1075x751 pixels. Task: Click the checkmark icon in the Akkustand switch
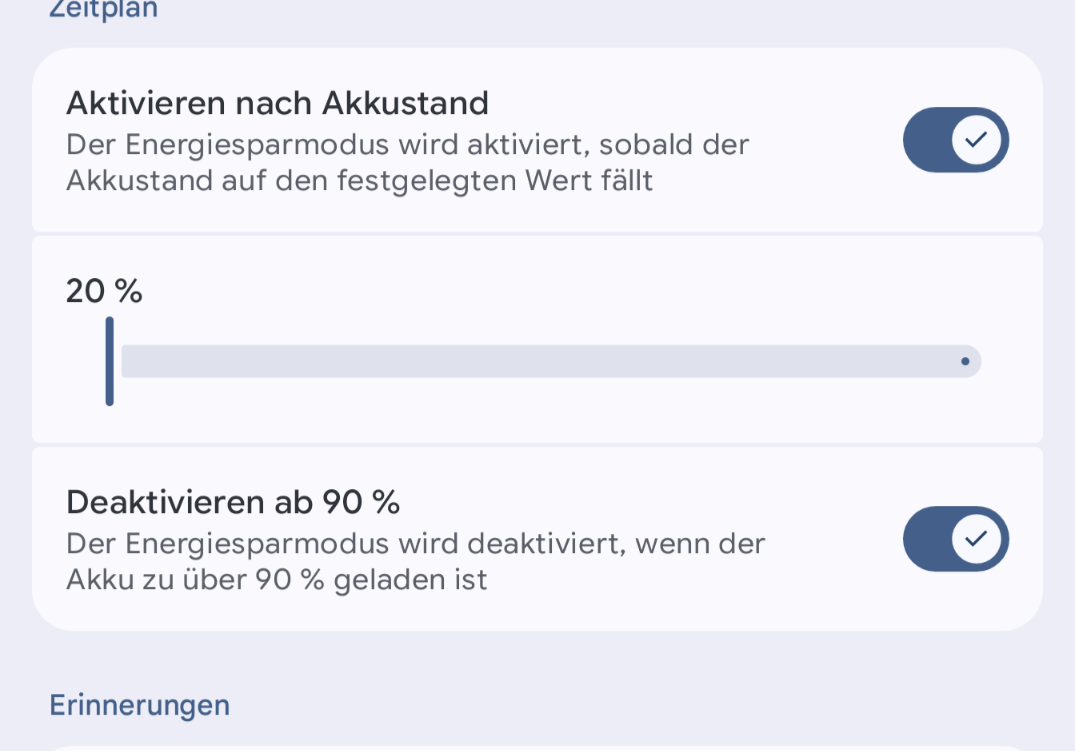pyautogui.click(x=977, y=140)
